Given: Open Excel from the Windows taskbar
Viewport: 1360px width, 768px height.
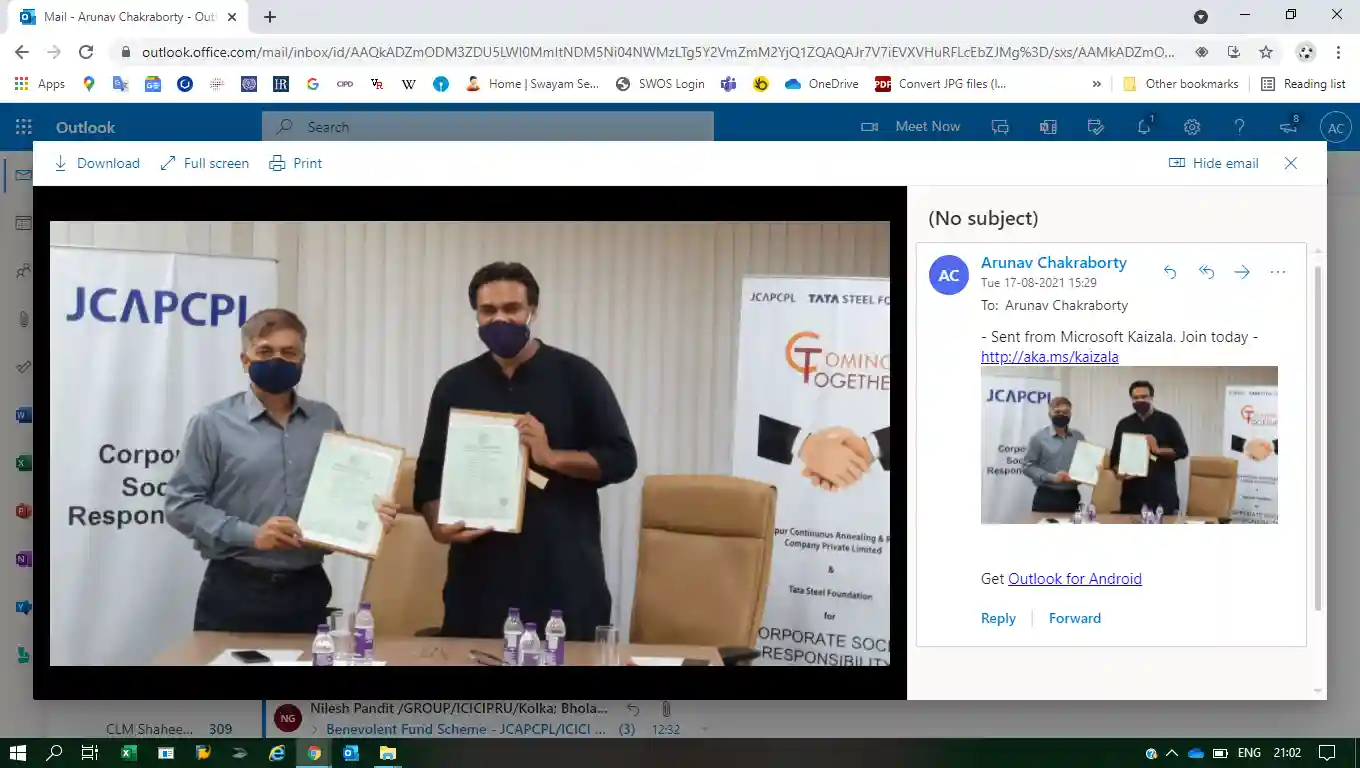Looking at the screenshot, I should click(129, 753).
